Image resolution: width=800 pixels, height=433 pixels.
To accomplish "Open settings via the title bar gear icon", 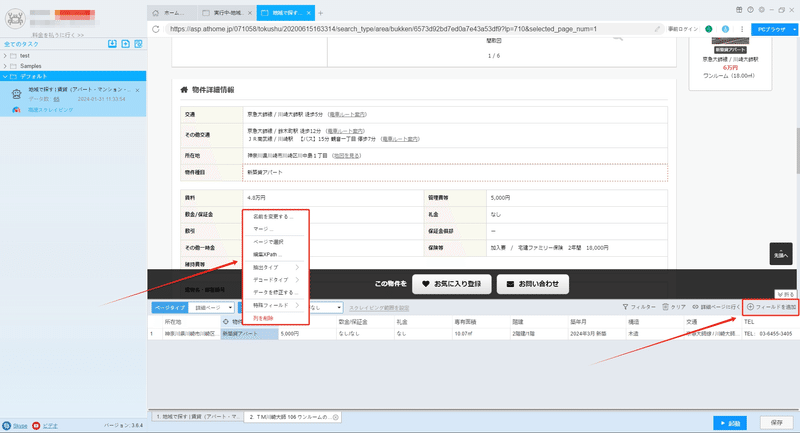I will coord(762,10).
